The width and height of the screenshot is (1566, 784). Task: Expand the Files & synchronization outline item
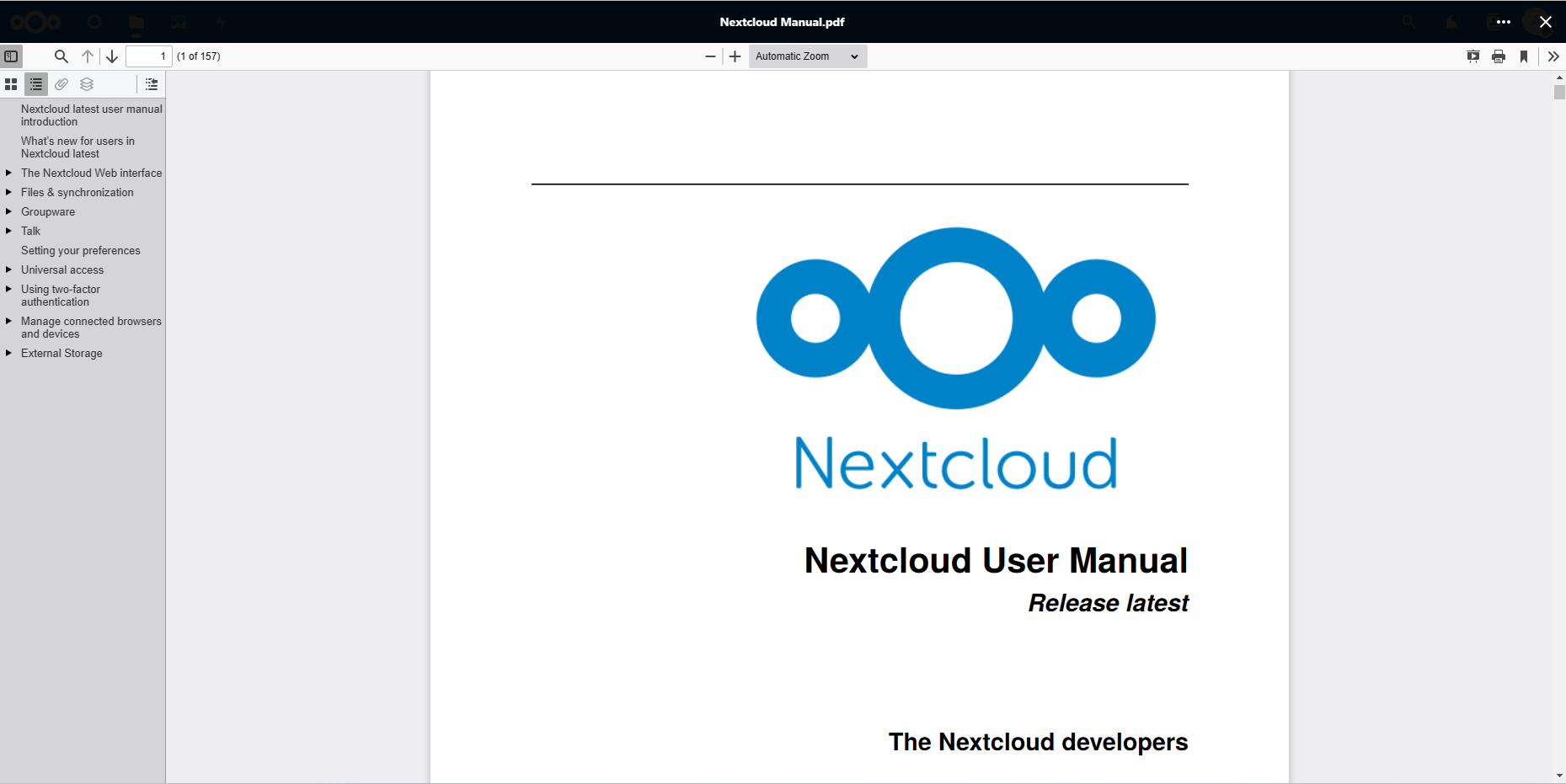pos(8,192)
